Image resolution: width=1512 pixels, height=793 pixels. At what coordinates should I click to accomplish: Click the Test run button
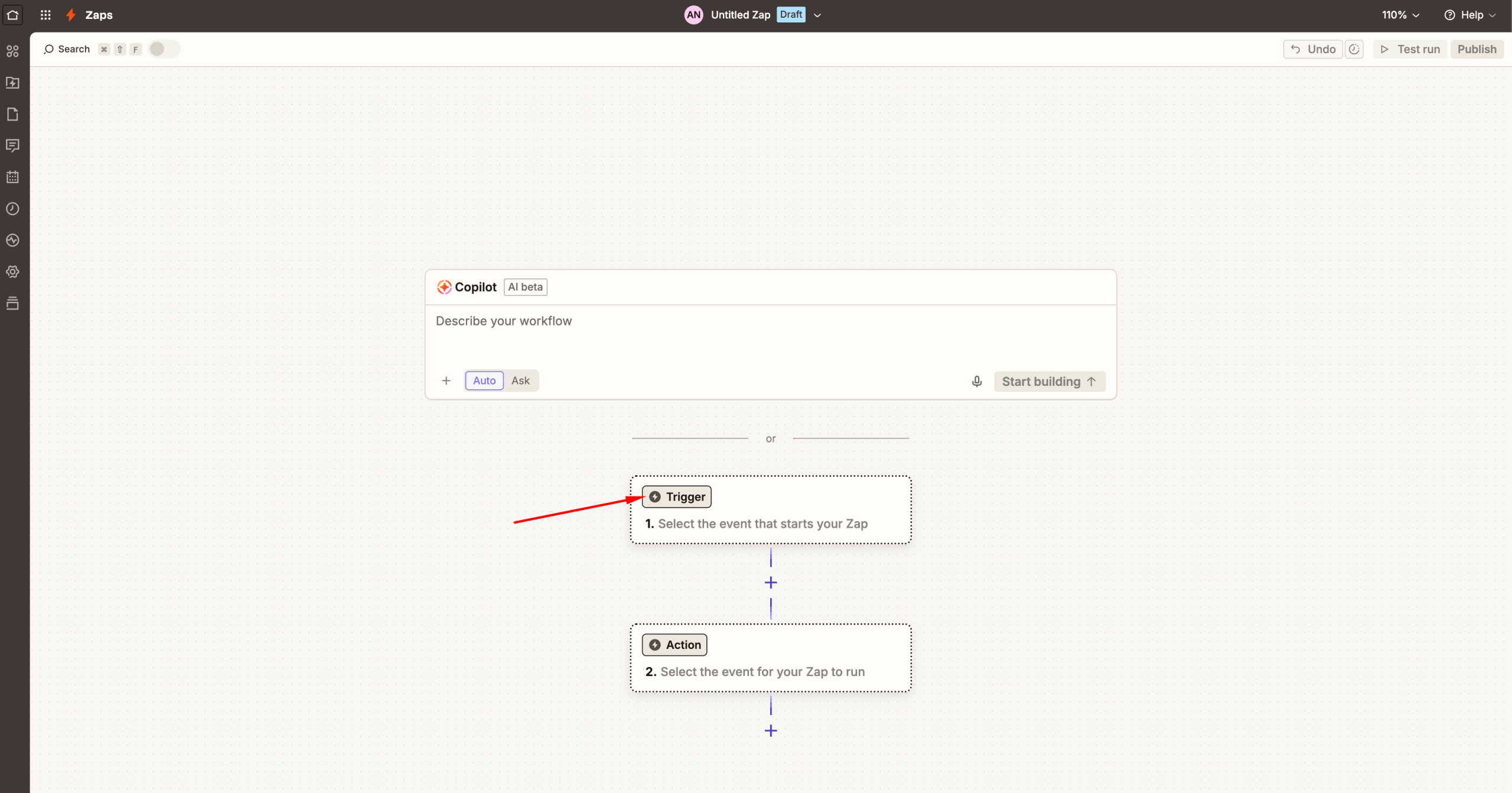point(1410,49)
